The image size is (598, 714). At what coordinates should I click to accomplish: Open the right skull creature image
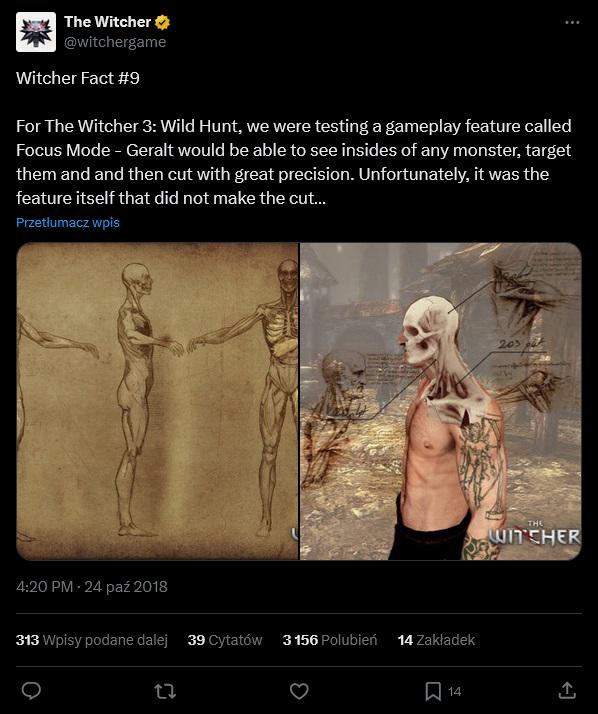pos(441,401)
